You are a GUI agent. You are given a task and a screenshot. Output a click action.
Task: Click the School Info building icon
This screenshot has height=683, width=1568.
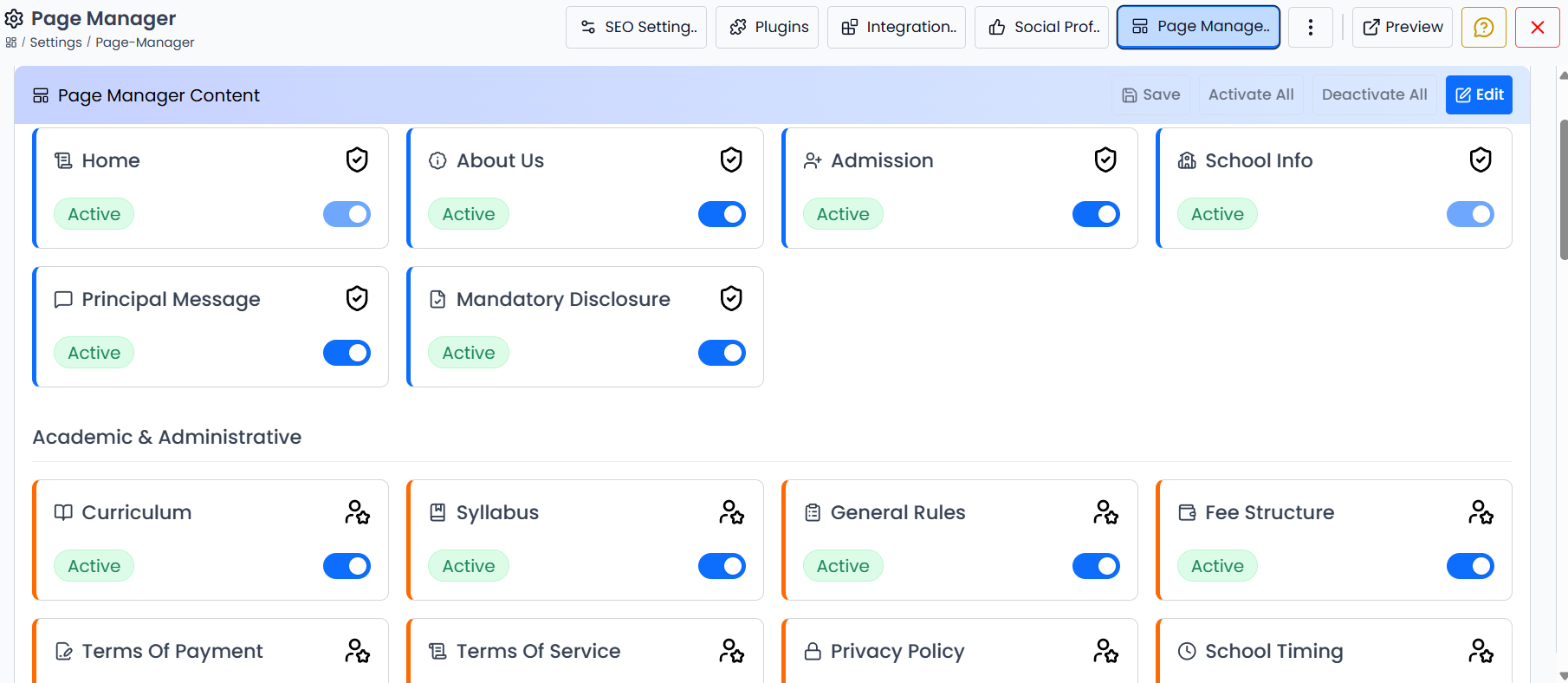1187,160
